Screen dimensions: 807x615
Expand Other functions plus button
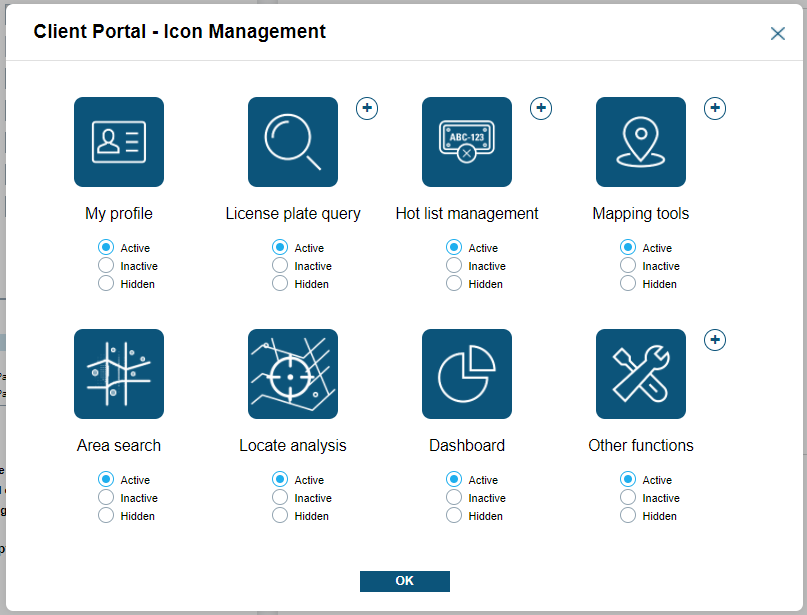tap(715, 340)
